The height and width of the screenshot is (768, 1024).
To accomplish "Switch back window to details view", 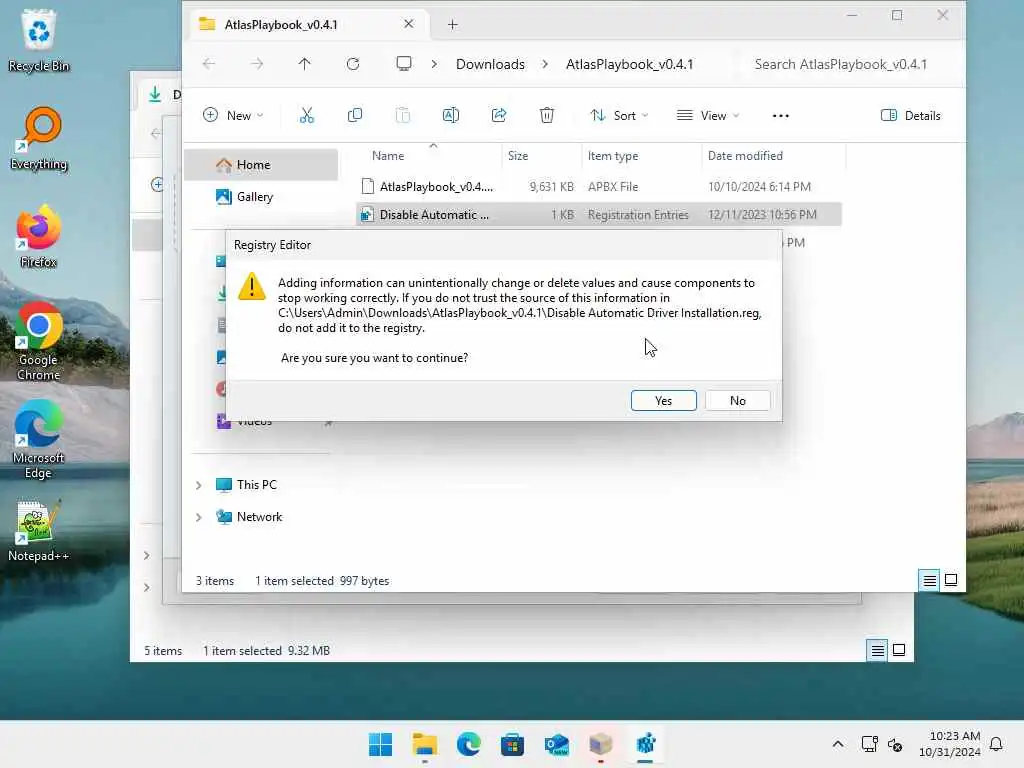I will tap(877, 650).
